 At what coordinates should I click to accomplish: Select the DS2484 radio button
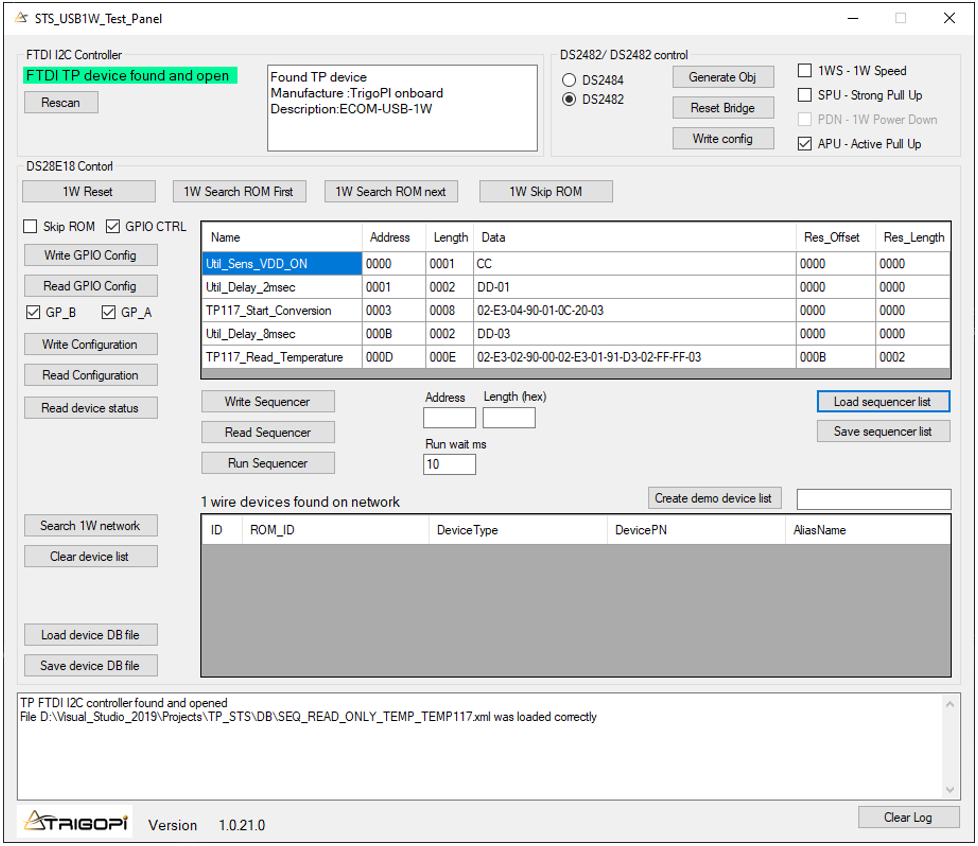pos(570,80)
